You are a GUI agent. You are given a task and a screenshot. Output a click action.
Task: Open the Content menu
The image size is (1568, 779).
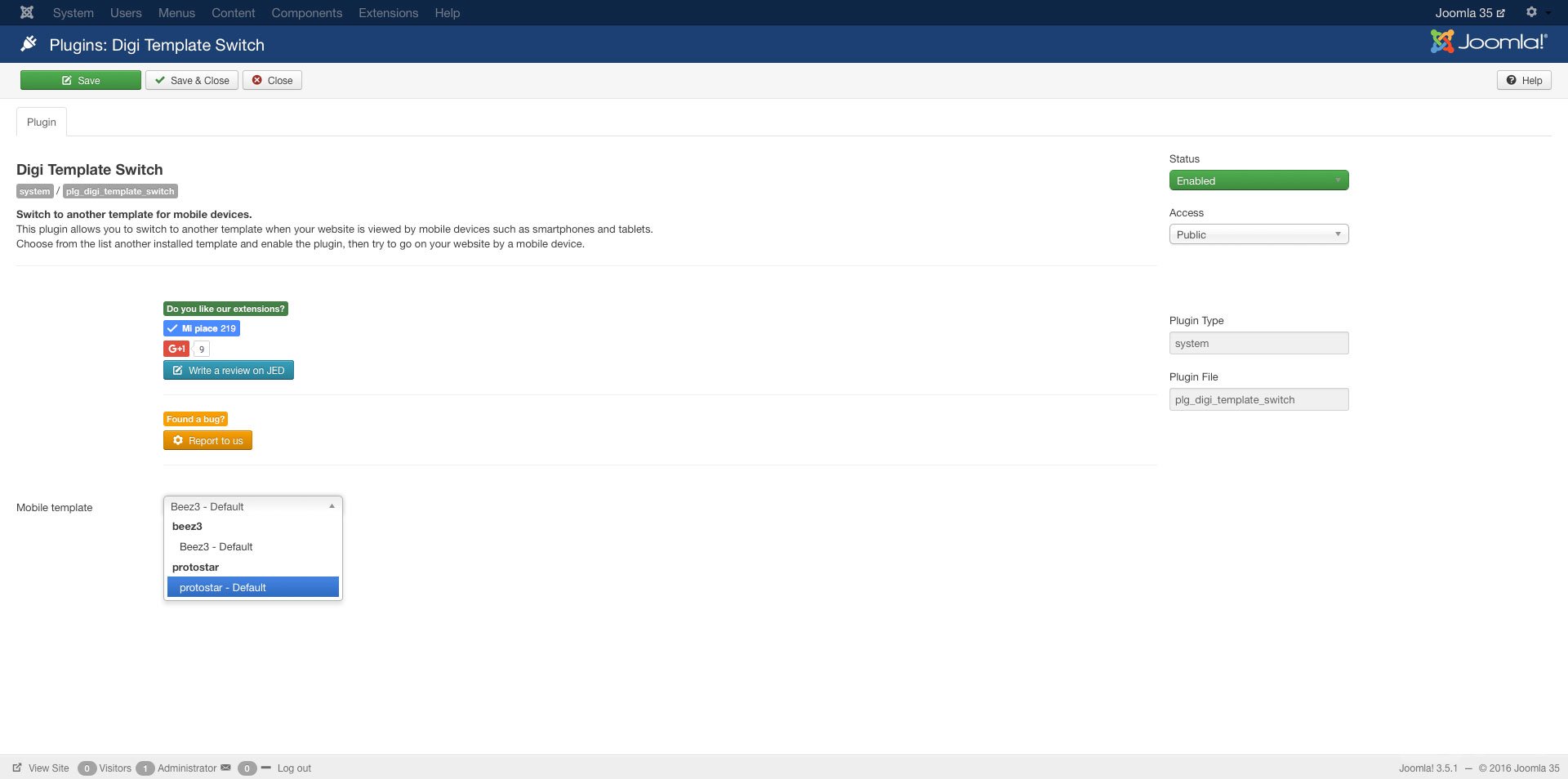click(234, 13)
